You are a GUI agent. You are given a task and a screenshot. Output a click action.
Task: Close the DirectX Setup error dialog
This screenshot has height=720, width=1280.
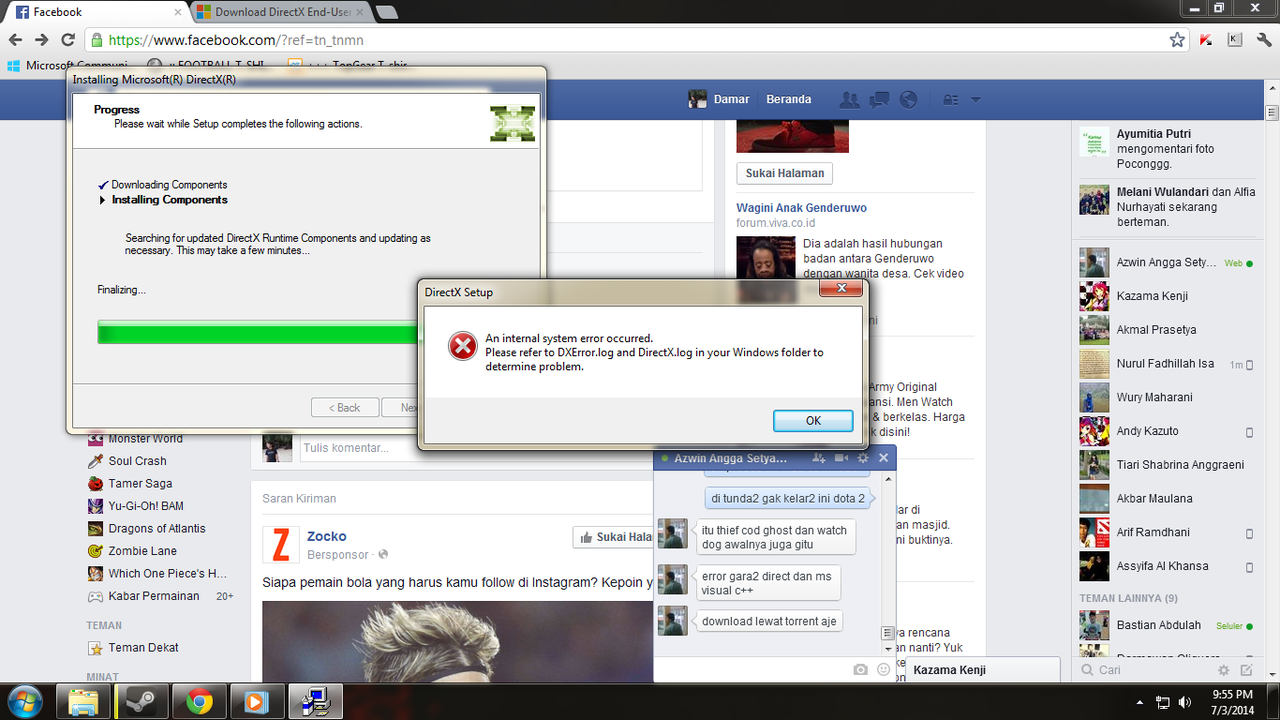(840, 289)
